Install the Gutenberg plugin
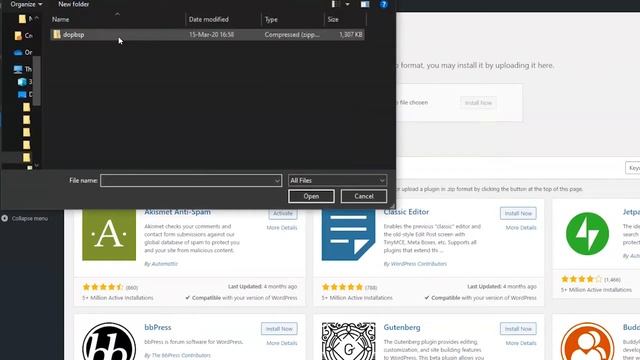 click(518, 329)
